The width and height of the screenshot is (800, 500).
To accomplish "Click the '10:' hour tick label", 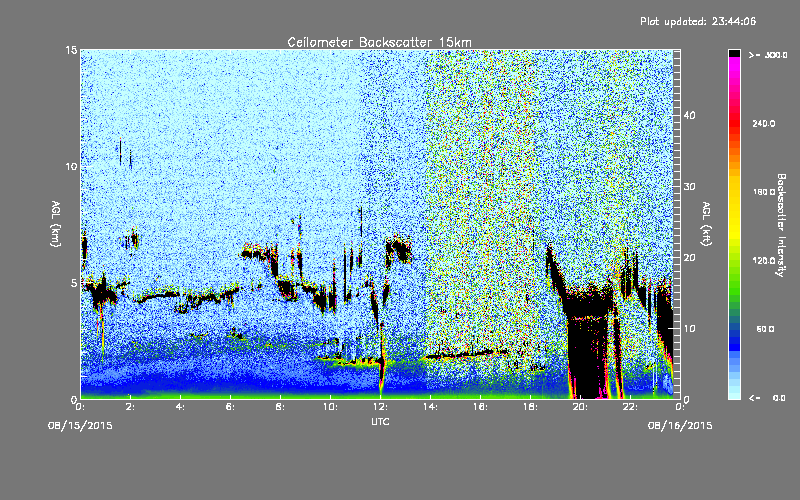I will click(330, 407).
